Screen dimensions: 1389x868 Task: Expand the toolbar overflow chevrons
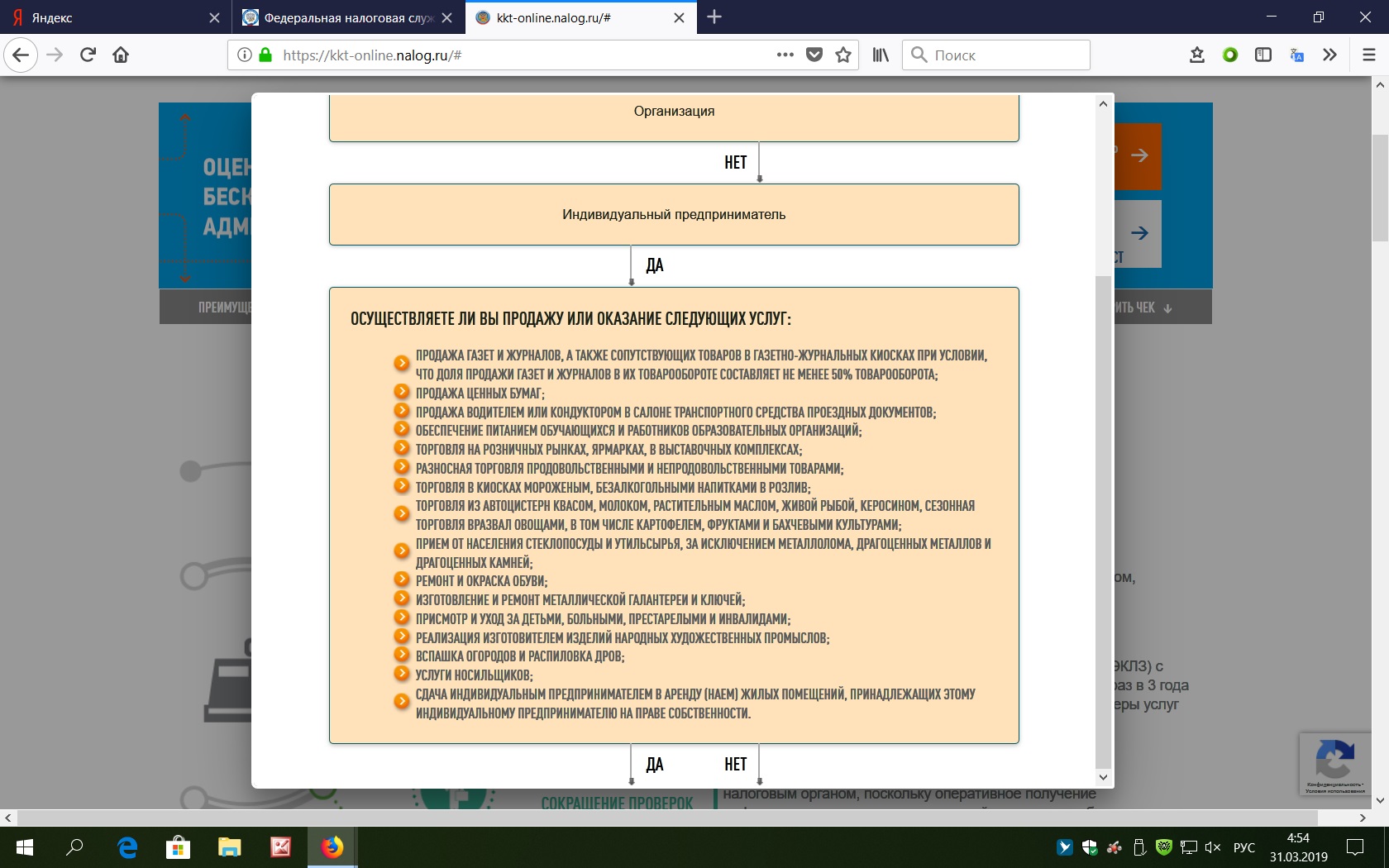[1329, 55]
